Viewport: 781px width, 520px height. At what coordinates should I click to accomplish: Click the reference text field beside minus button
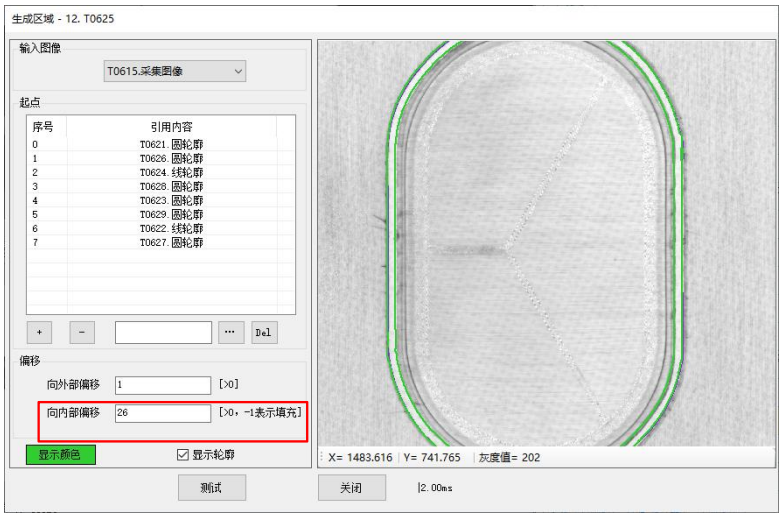point(163,332)
